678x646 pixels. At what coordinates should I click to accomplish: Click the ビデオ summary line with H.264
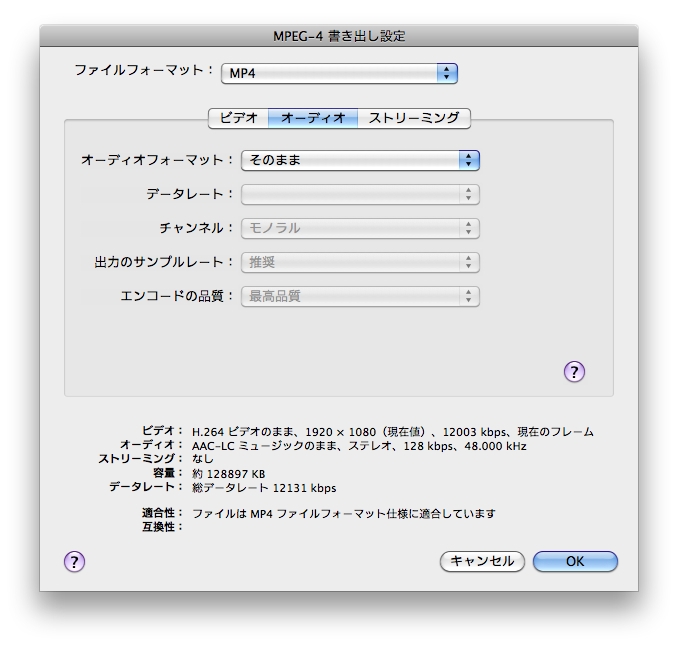coord(393,432)
